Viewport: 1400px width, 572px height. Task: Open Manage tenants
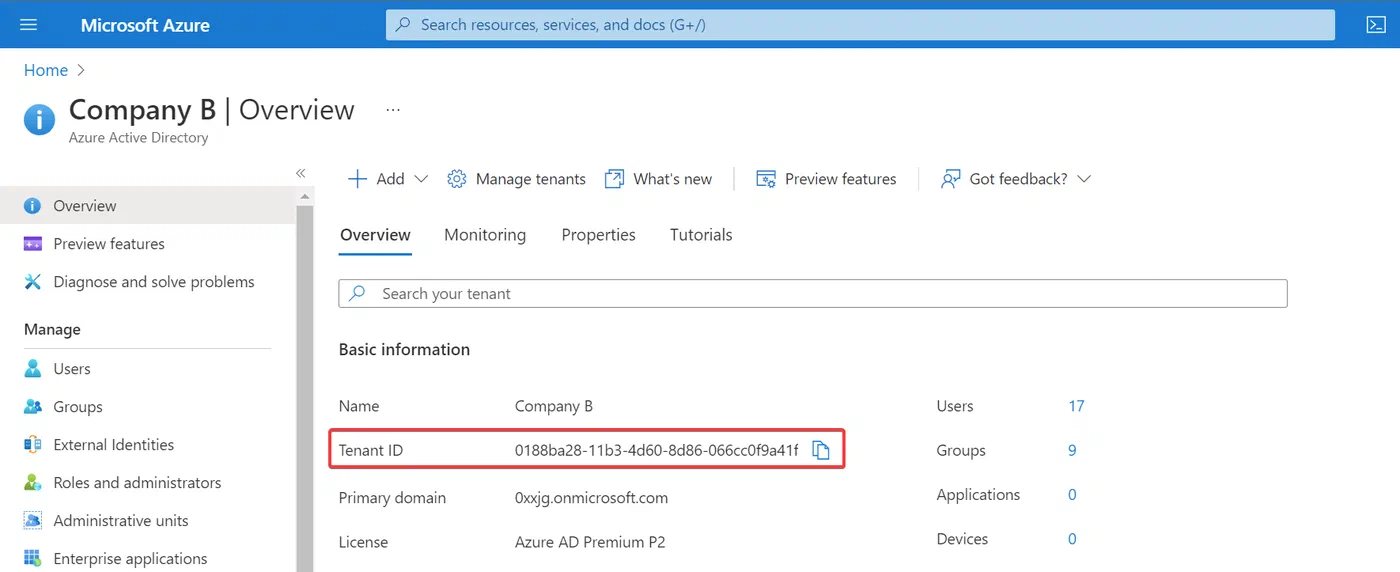pos(516,179)
